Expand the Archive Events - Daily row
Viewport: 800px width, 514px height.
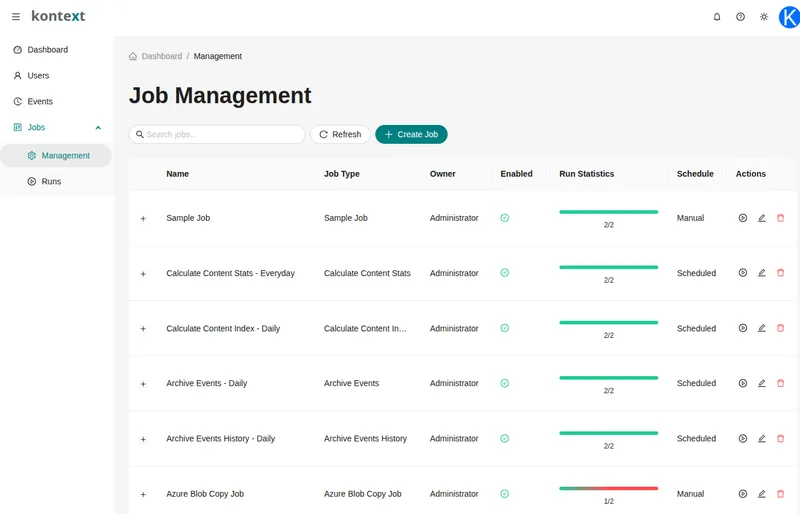pos(143,384)
